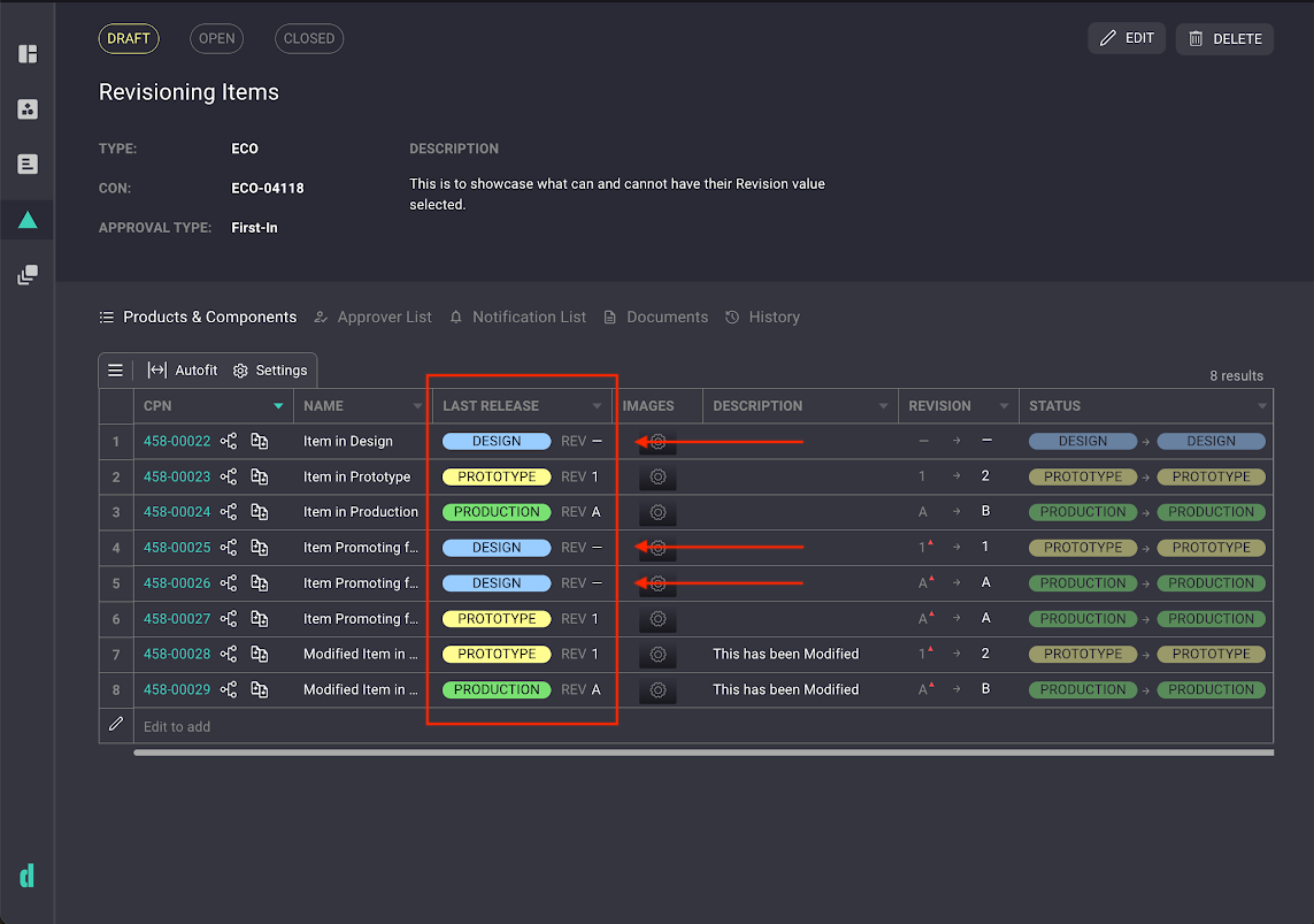Open the change orders triangle sidebar icon
This screenshot has width=1314, height=924.
[28, 220]
